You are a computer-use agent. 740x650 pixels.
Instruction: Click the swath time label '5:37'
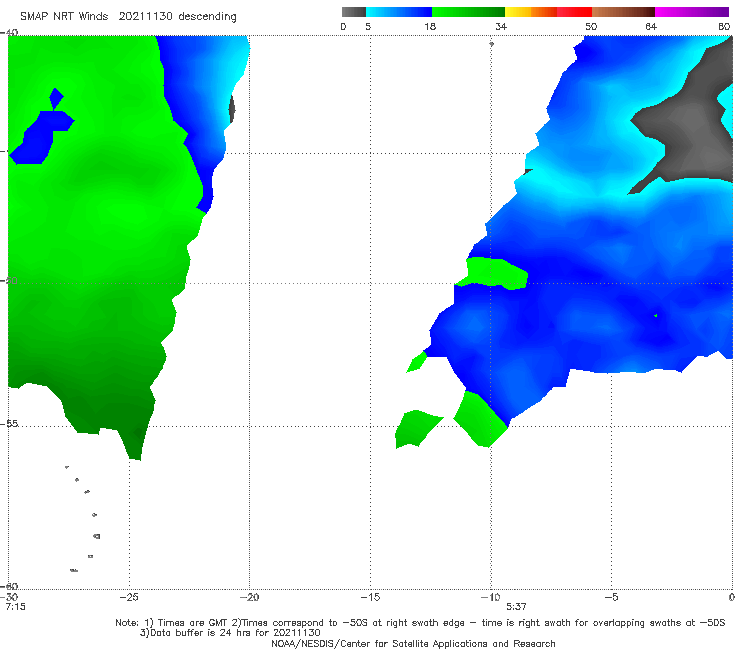click(516, 607)
